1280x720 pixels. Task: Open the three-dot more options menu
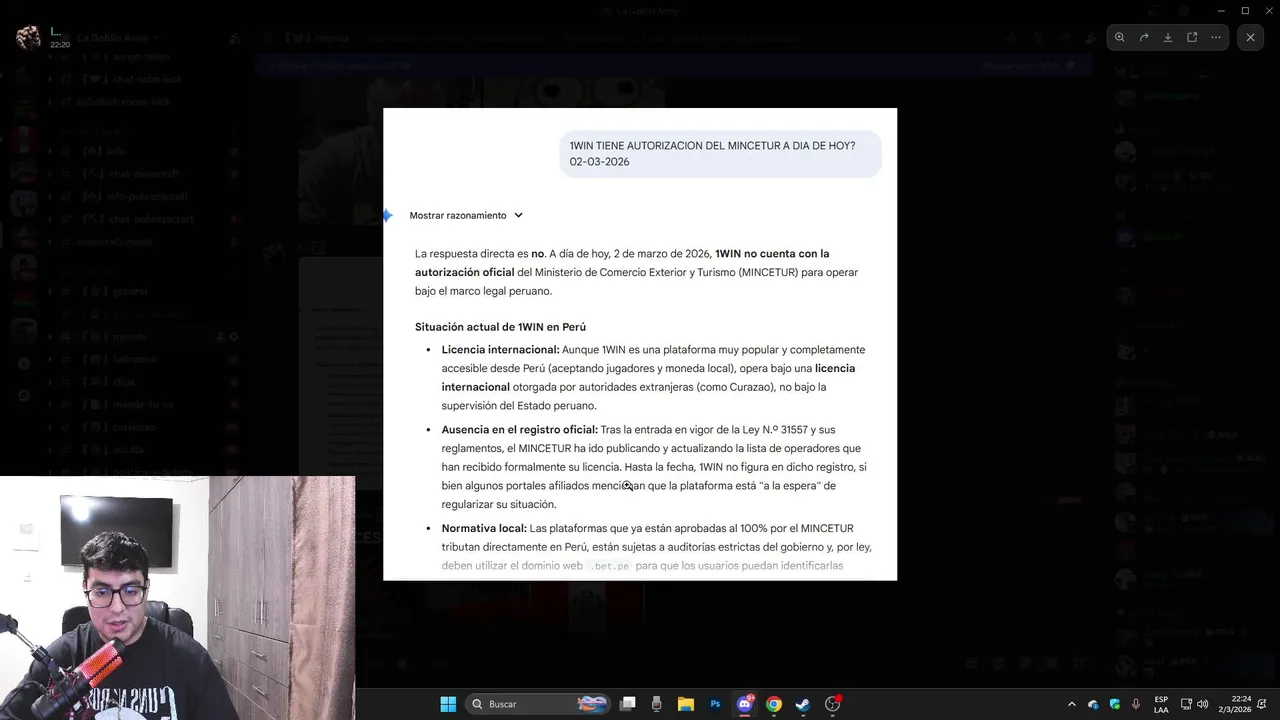1216,37
